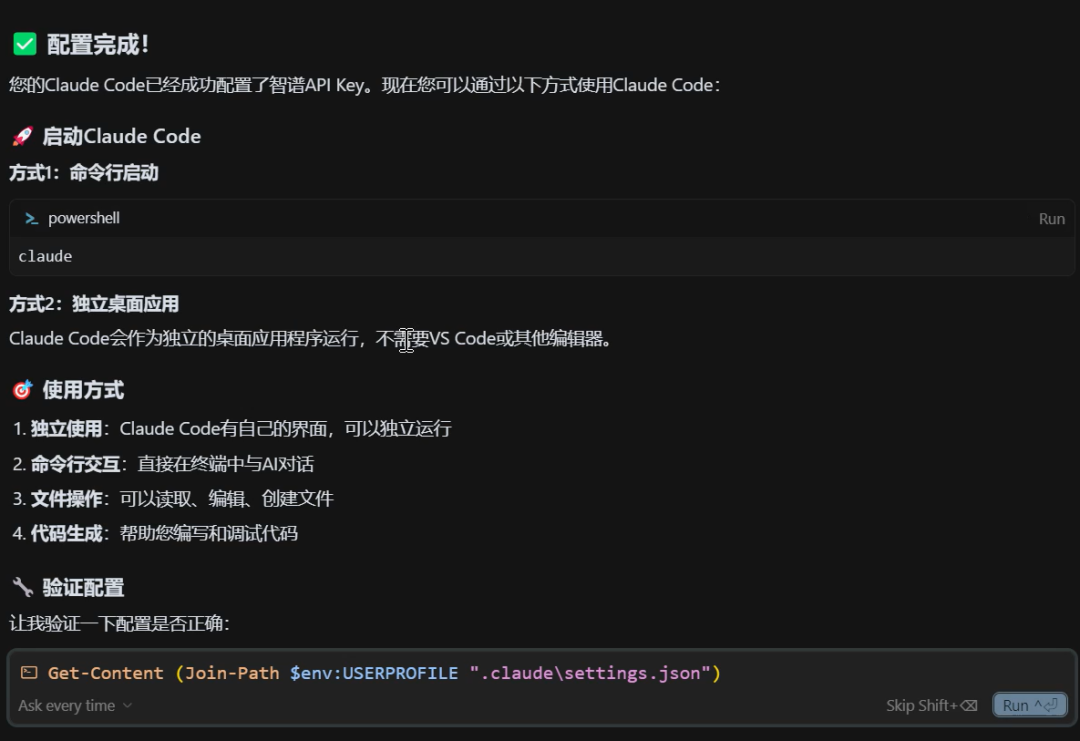This screenshot has height=741, width=1080.
Task: Click the 验证配置 heading text
Action: [83, 587]
